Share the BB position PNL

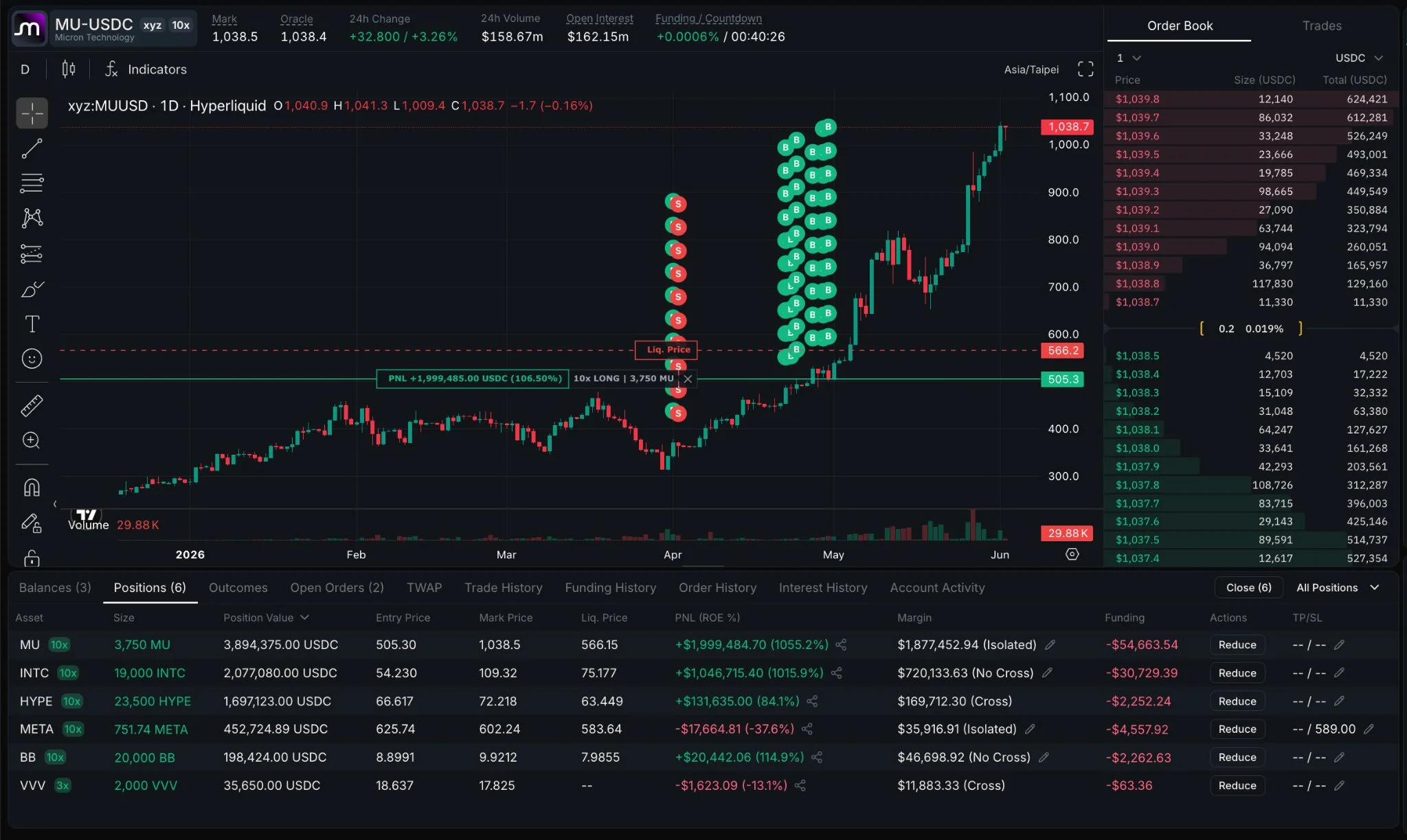tap(817, 758)
